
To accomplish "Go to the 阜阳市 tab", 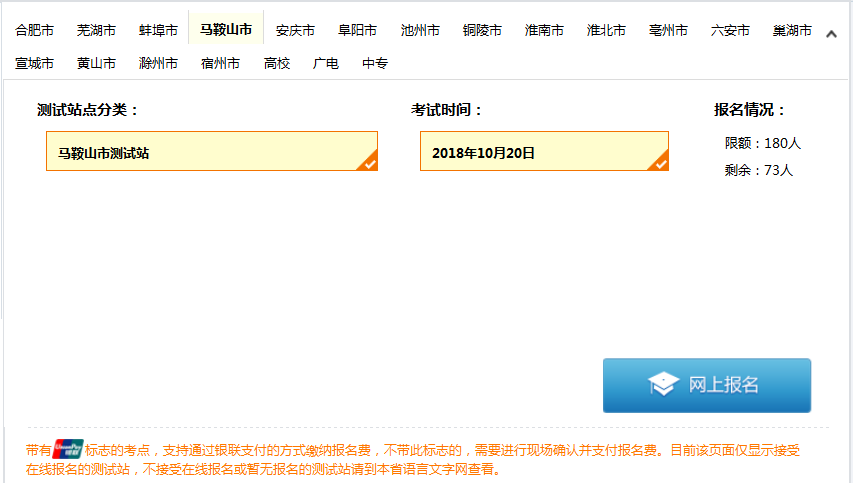I will (x=357, y=30).
